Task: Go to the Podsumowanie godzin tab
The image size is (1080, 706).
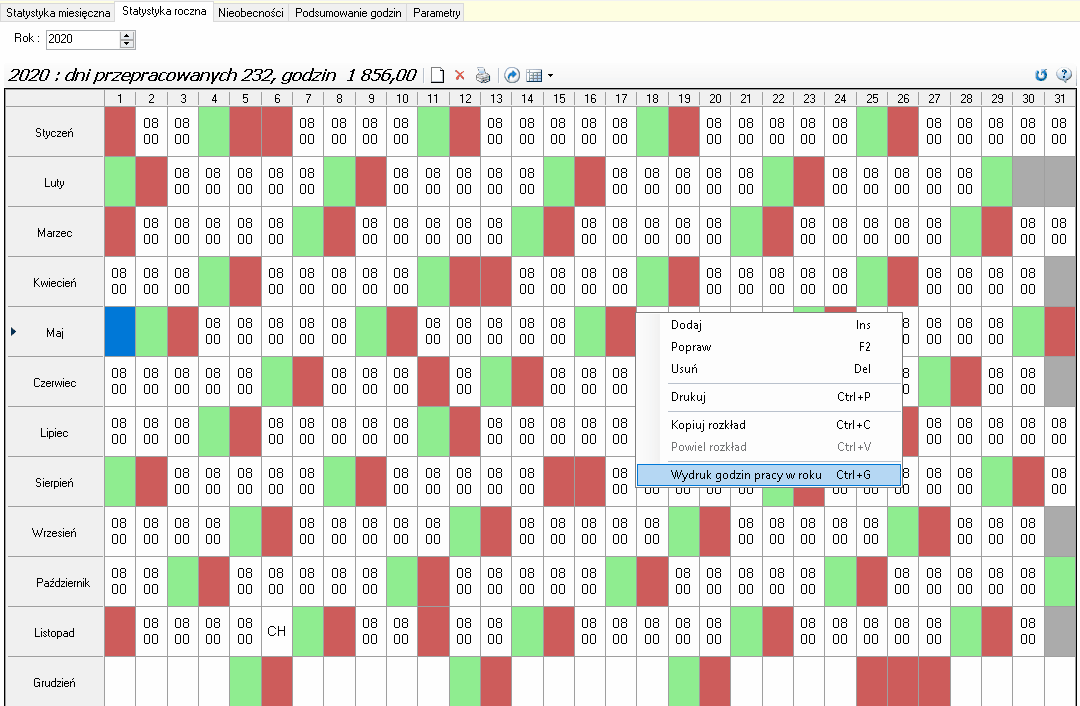Action: 348,12
